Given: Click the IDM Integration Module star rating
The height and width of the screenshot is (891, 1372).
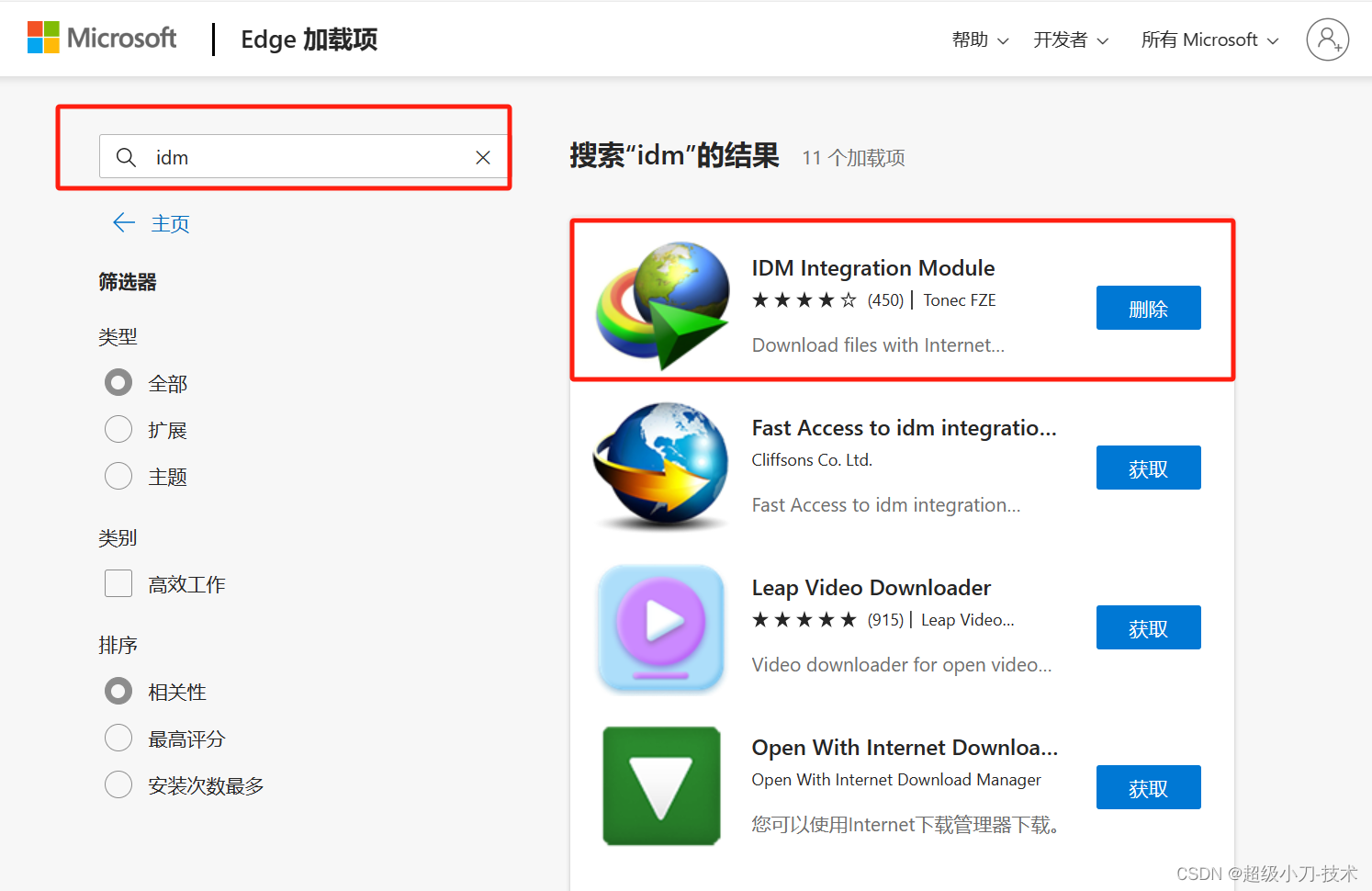Looking at the screenshot, I should pos(804,300).
